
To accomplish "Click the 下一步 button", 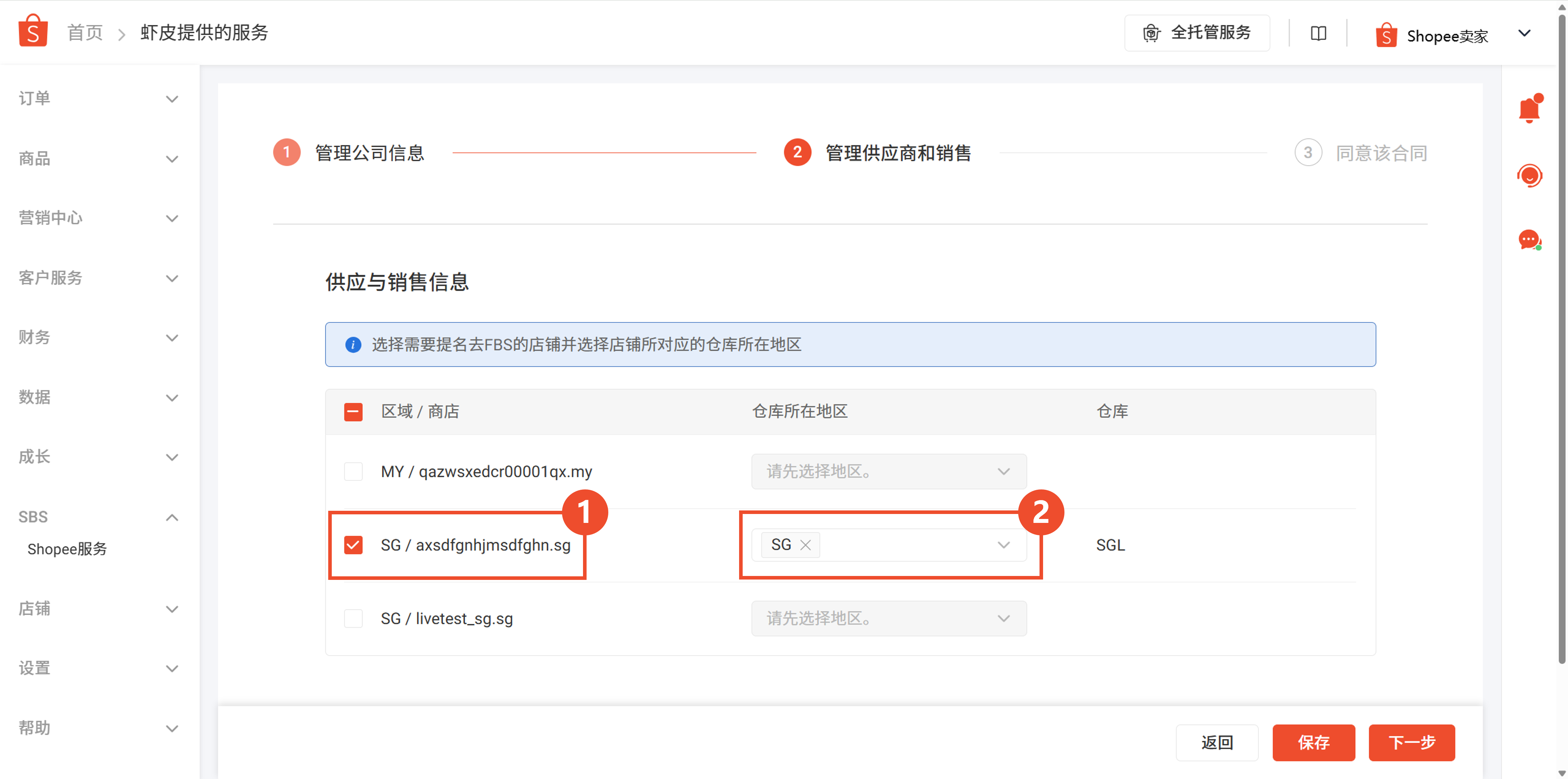I will click(1412, 742).
